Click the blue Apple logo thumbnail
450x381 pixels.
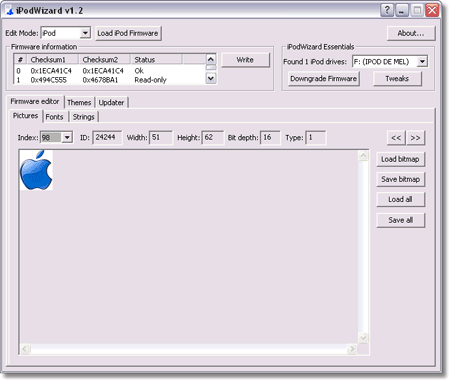36,170
